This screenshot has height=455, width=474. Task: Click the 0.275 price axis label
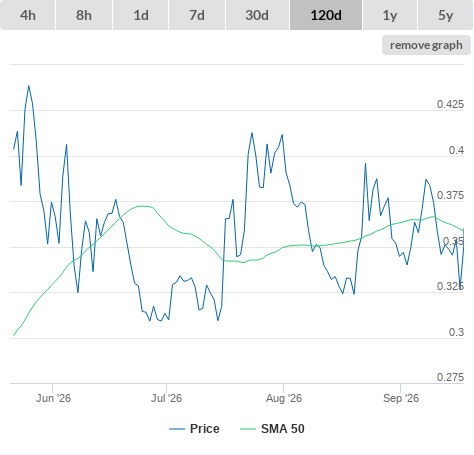click(450, 377)
